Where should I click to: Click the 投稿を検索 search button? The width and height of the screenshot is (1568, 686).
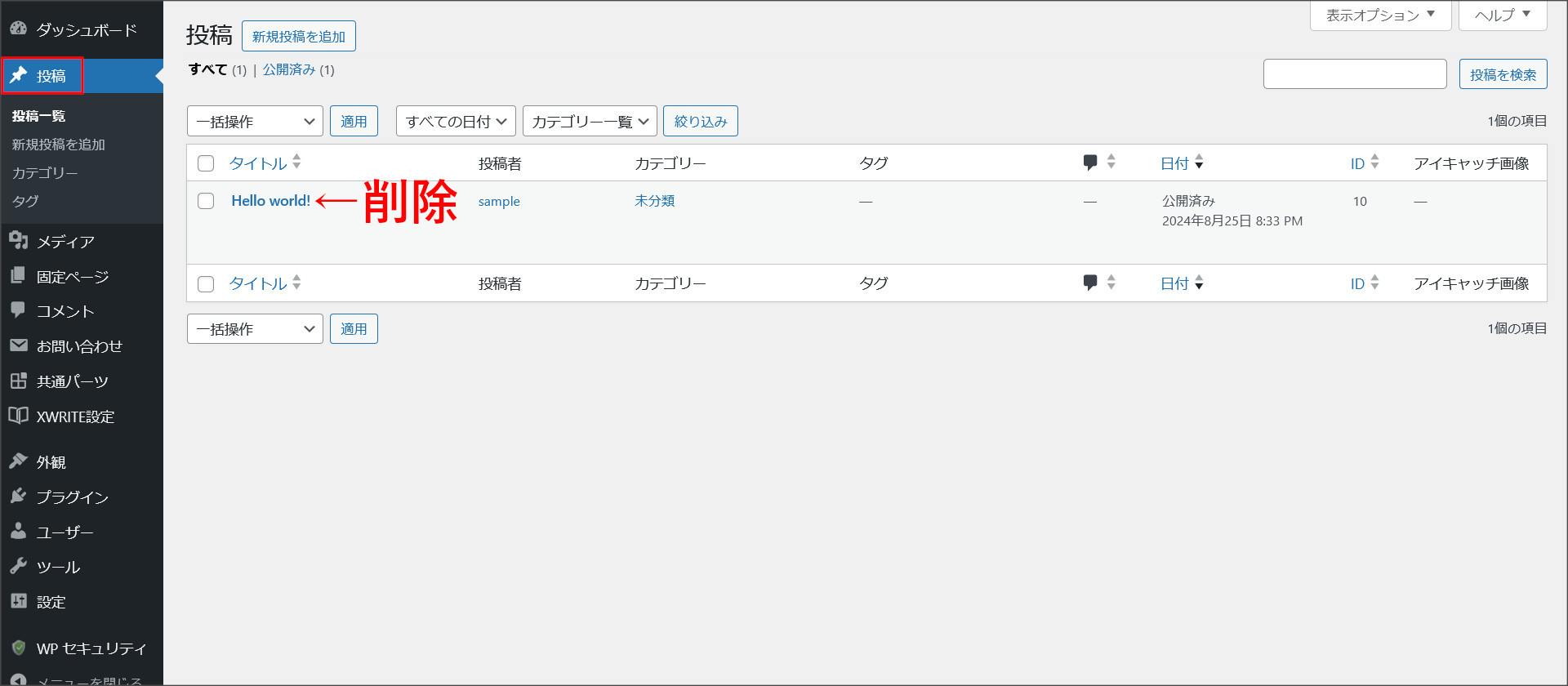[1503, 74]
